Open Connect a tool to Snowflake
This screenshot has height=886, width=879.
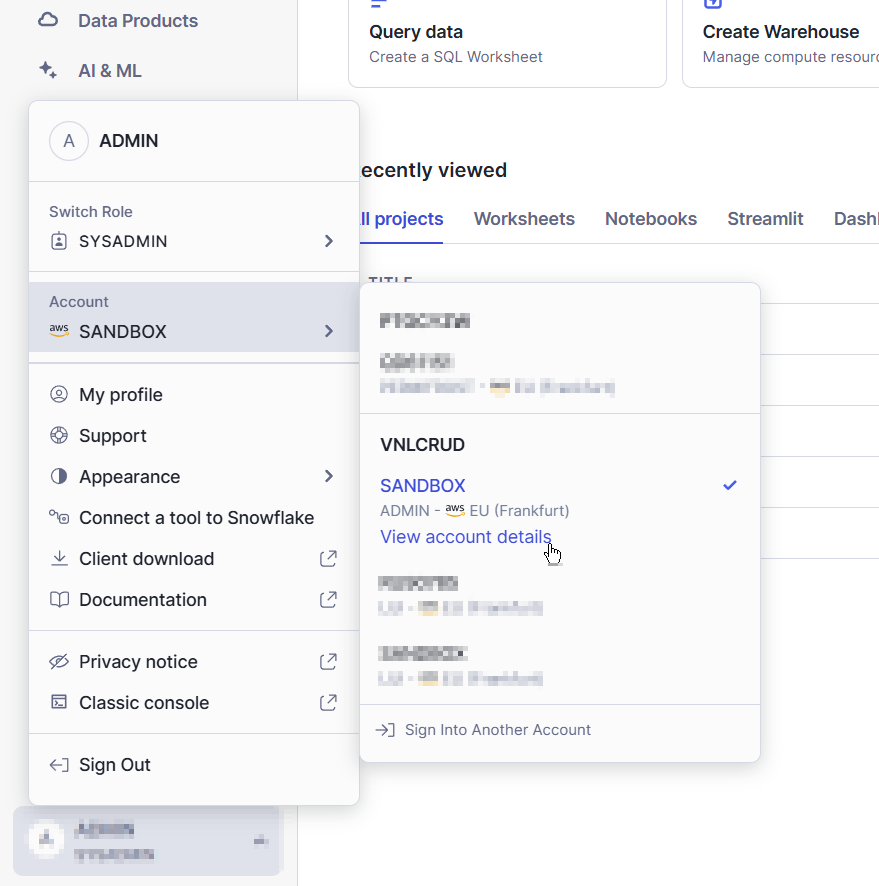[x=194, y=518]
